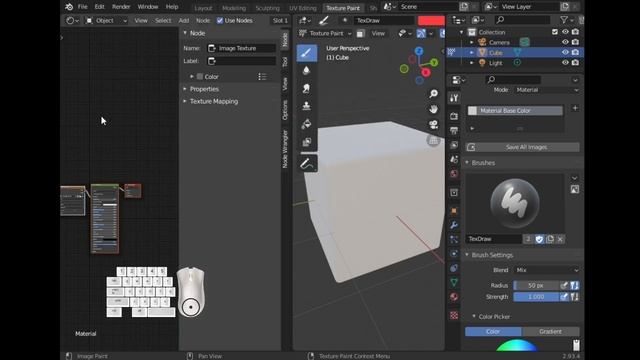The image size is (640, 360).
Task: Duplicate the TexDraw brush with copy icon
Action: click(550, 239)
